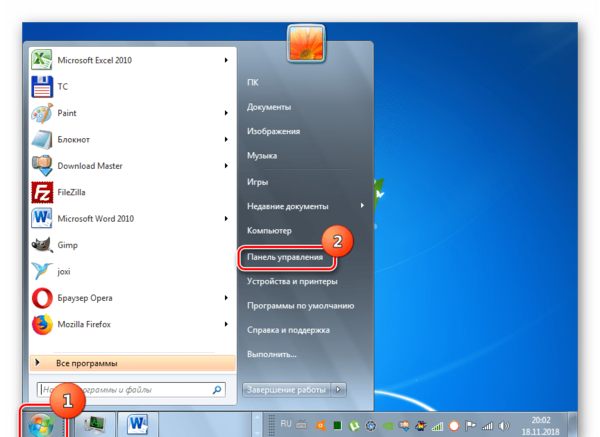Open Устройства и принтеры
The image size is (600, 437).
click(x=292, y=281)
